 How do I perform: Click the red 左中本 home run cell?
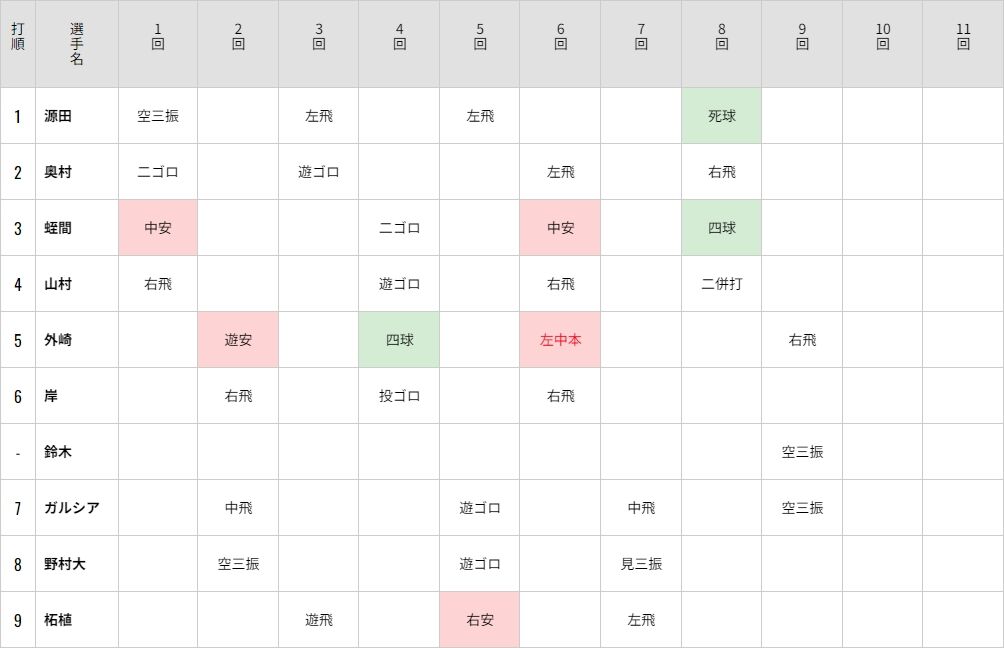(560, 340)
